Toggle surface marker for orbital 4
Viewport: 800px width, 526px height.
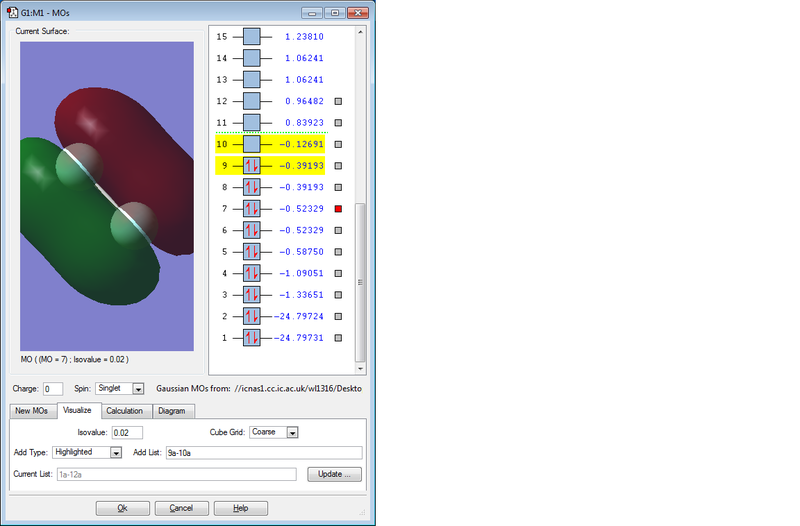click(338, 273)
